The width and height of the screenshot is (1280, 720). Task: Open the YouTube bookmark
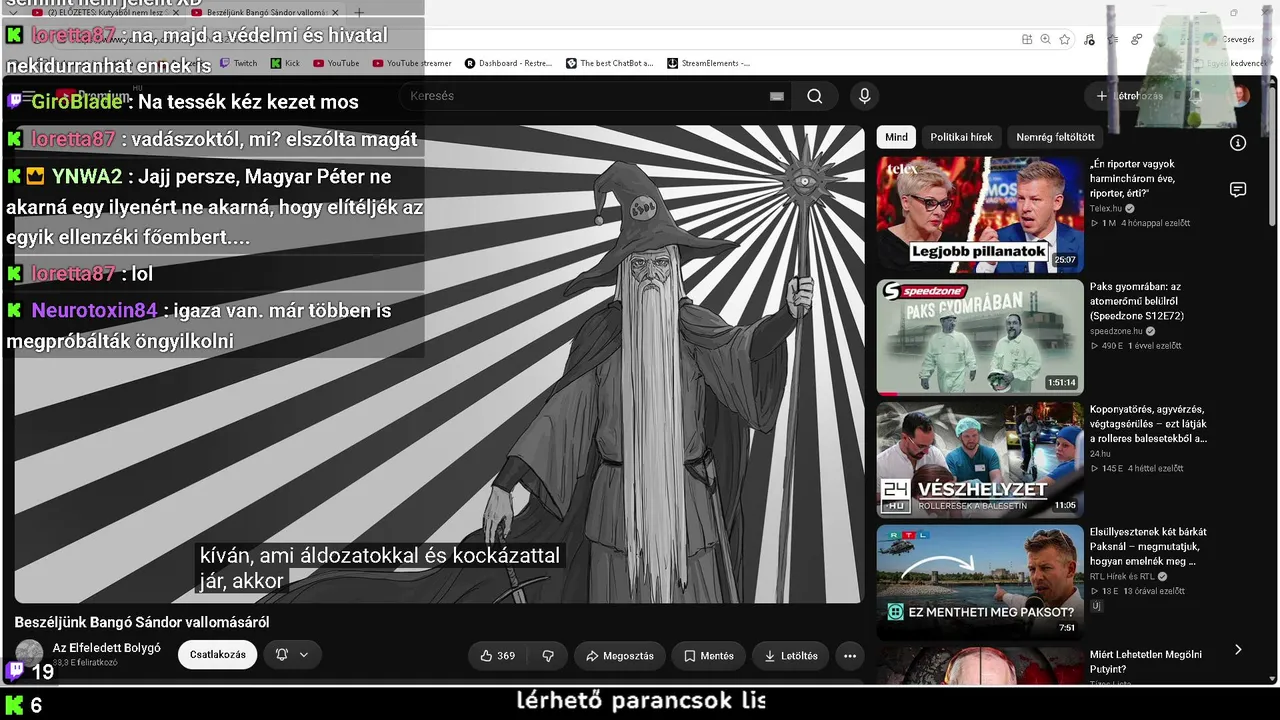coord(336,63)
